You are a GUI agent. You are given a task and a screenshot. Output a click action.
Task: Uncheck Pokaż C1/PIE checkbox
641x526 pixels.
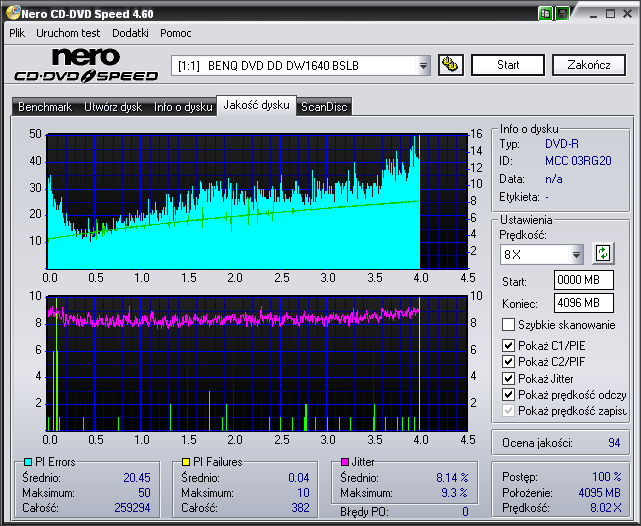coord(508,345)
